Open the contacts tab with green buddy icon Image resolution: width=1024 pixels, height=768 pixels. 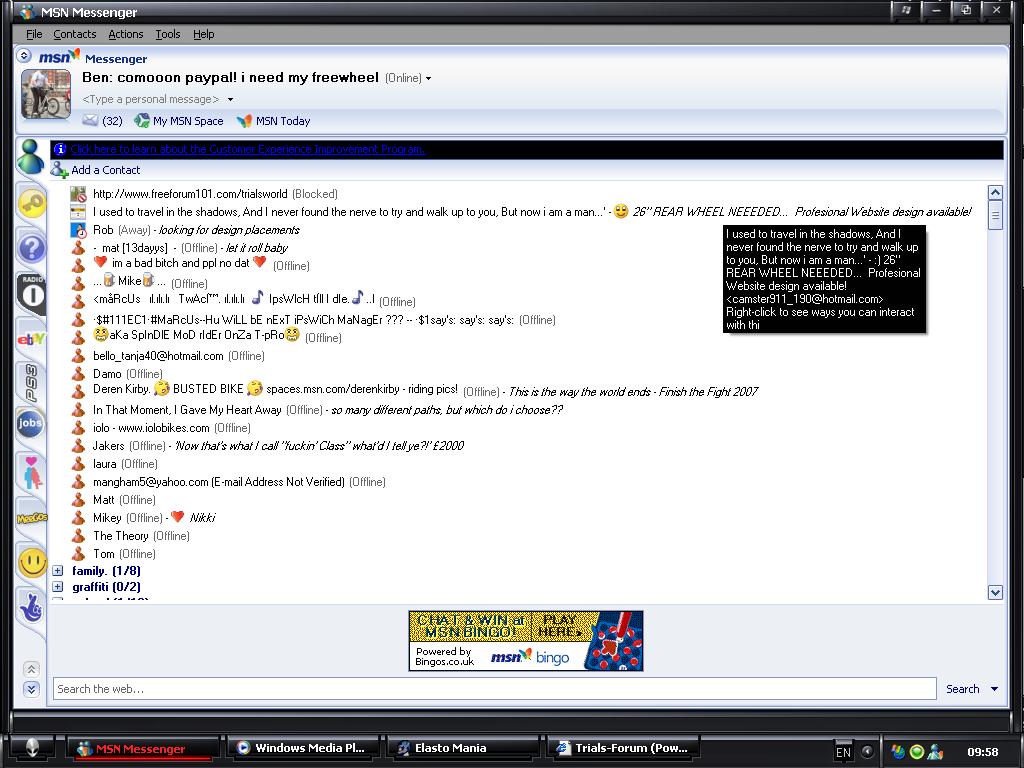click(30, 157)
